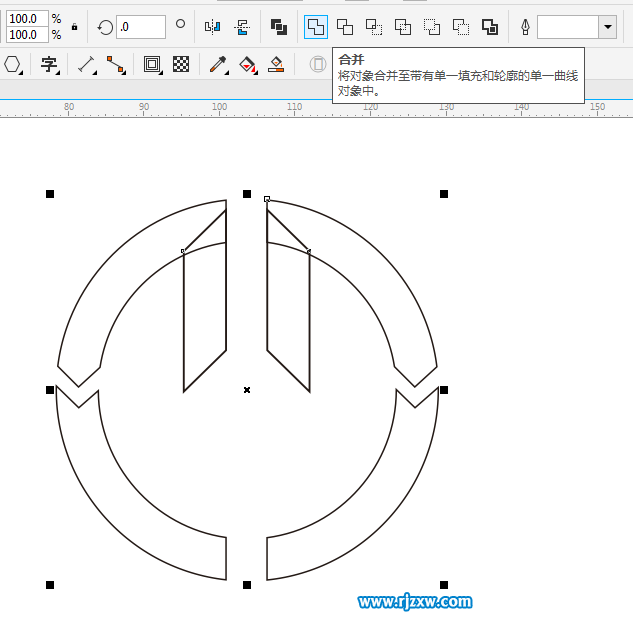633x631 pixels.
Task: Select the Connector line tool
Action: pos(116,65)
